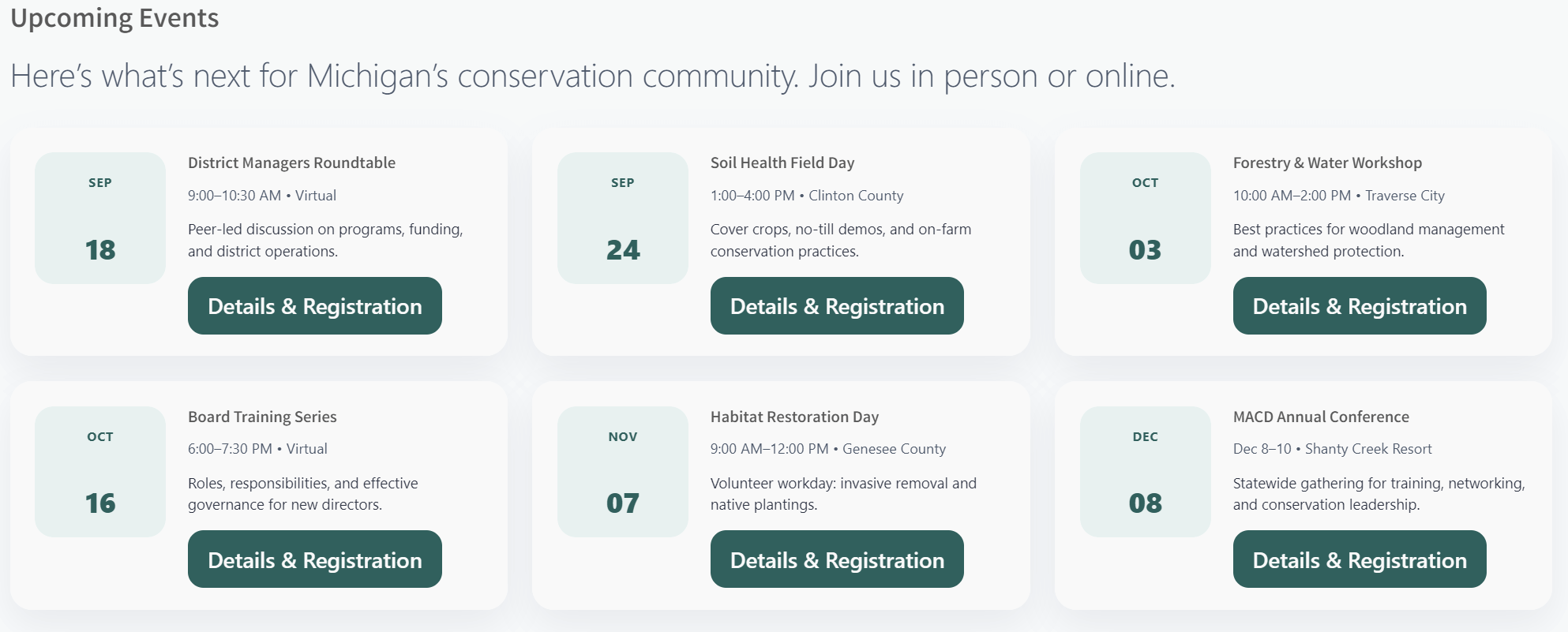Click the MACD Annual Conference title
Screen dimensions: 1568x632
click(x=1321, y=417)
